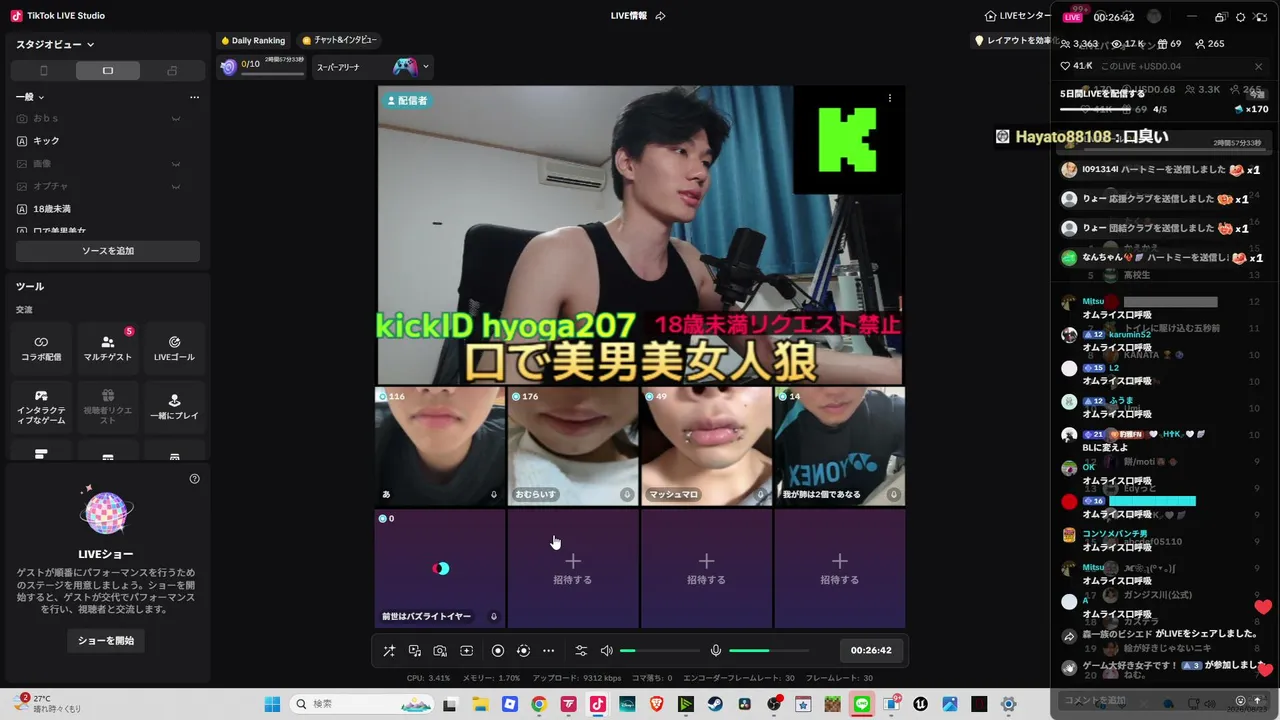
Task: Open Google Chrome from the taskbar
Action: (x=538, y=704)
